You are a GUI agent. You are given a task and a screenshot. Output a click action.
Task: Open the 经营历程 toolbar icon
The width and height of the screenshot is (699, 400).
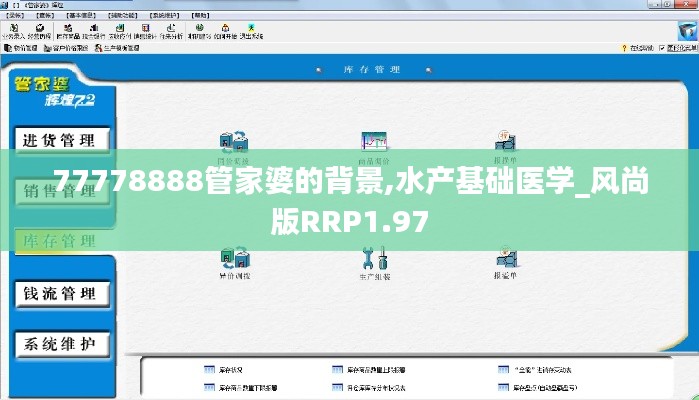[39, 31]
